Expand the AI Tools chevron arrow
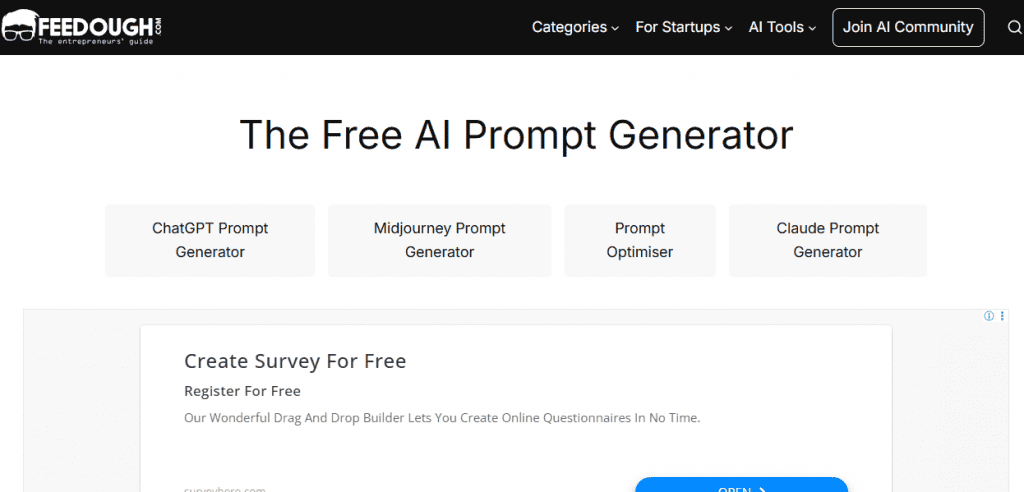 (812, 29)
